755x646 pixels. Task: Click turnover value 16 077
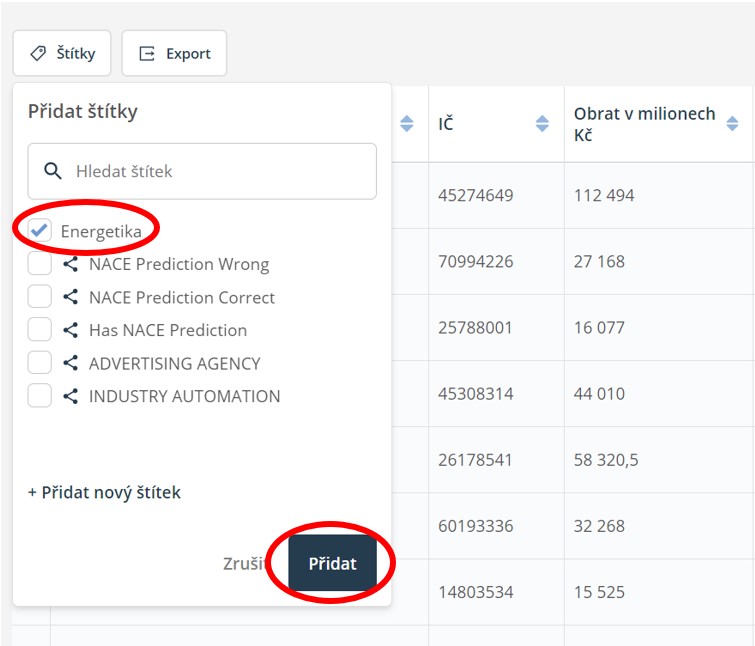[x=599, y=328]
